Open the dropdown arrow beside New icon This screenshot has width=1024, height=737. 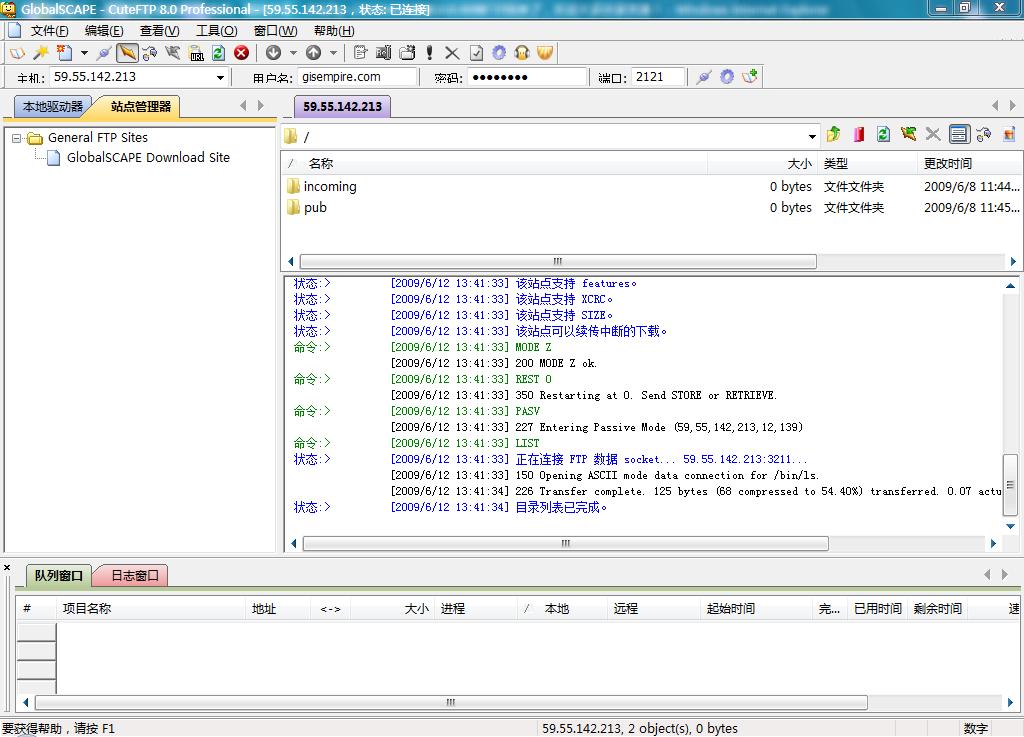[x=84, y=53]
